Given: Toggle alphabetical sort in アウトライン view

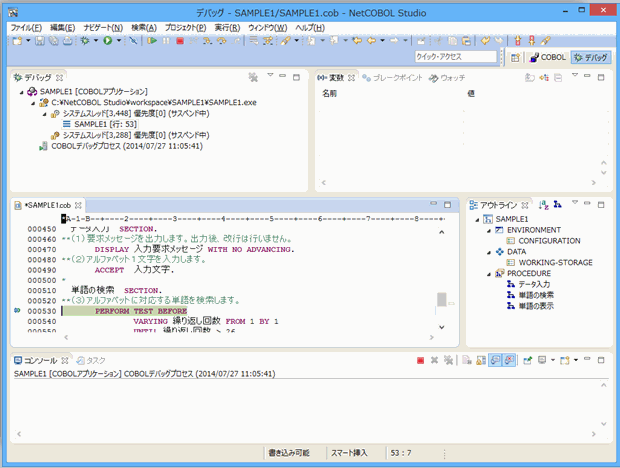Looking at the screenshot, I should [x=544, y=205].
